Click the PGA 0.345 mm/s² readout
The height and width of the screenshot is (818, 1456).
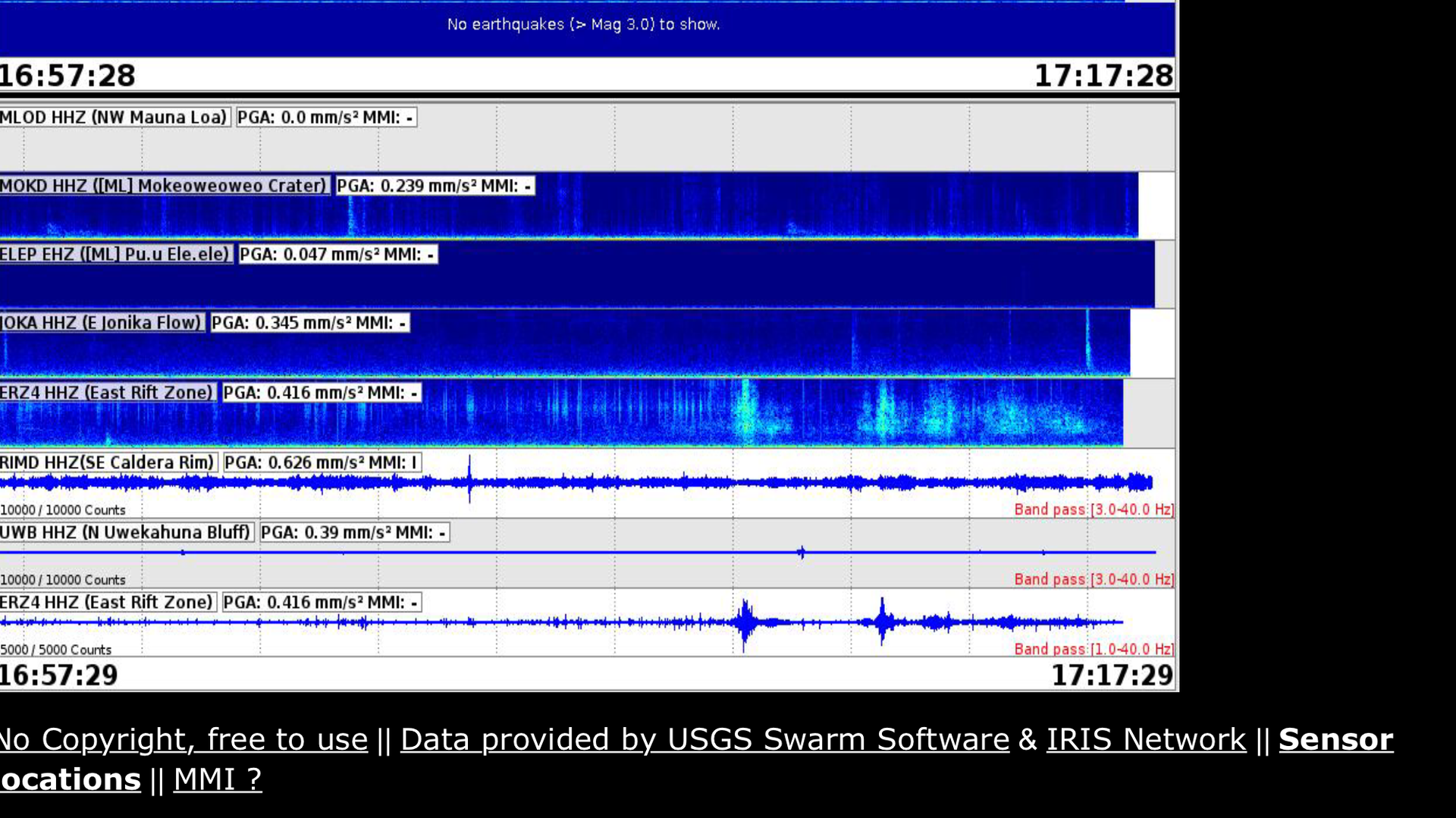(309, 323)
